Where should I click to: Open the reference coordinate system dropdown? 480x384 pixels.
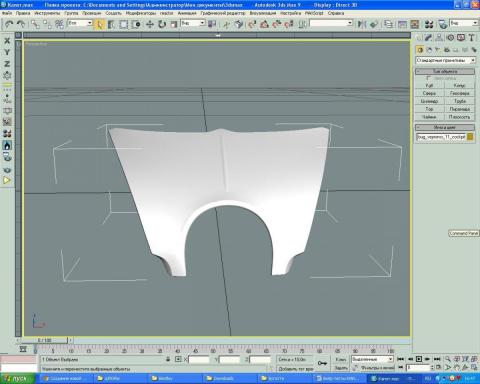tap(193, 23)
